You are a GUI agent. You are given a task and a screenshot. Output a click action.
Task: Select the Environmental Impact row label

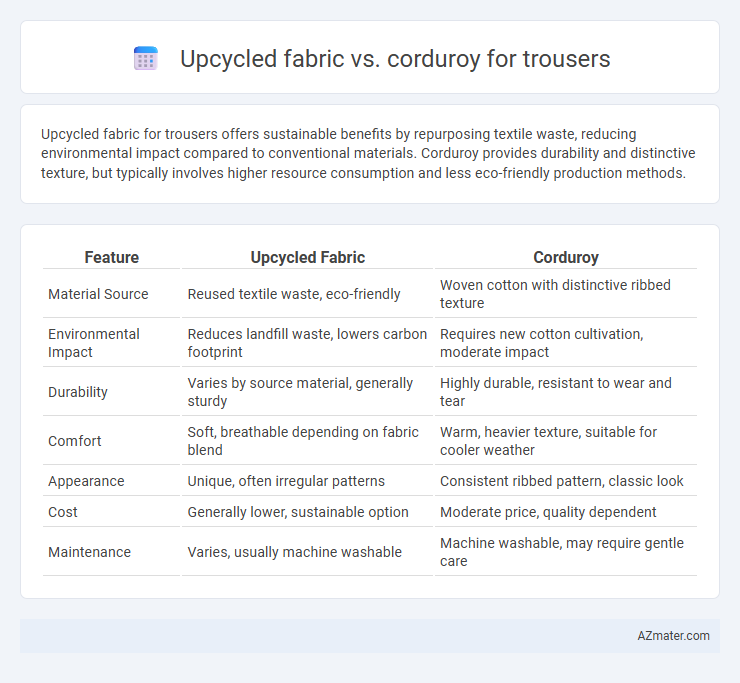pyautogui.click(x=93, y=343)
